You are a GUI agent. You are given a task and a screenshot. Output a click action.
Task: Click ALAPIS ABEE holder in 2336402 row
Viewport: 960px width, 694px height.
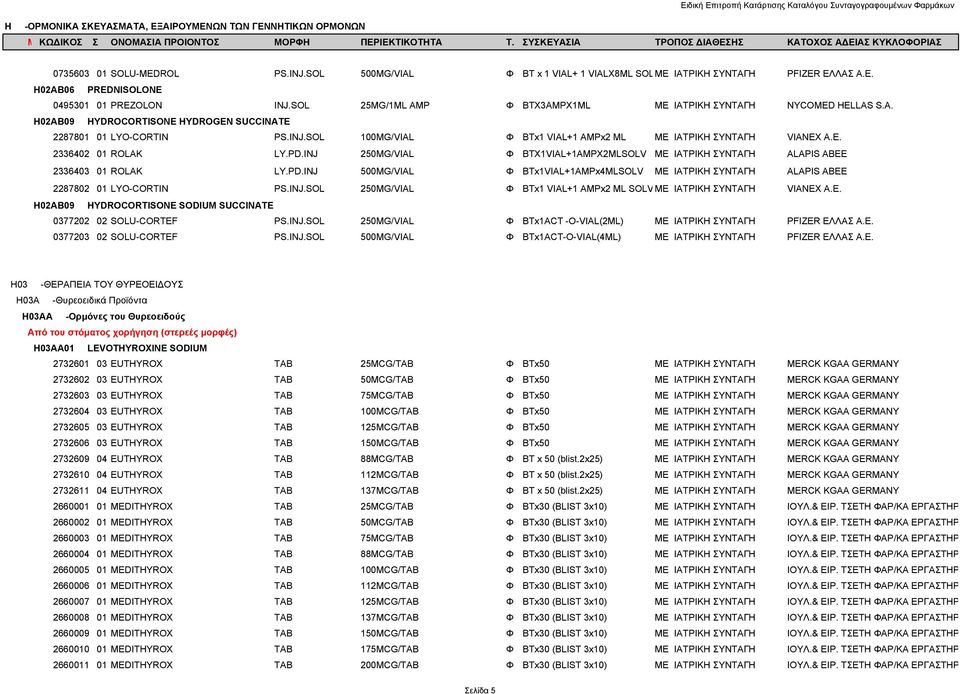[817, 154]
